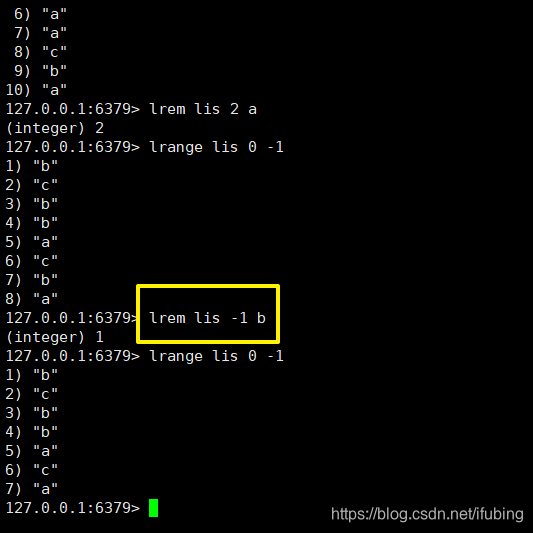
Task: Click list item 10) "a" at top
Action: tap(36, 90)
